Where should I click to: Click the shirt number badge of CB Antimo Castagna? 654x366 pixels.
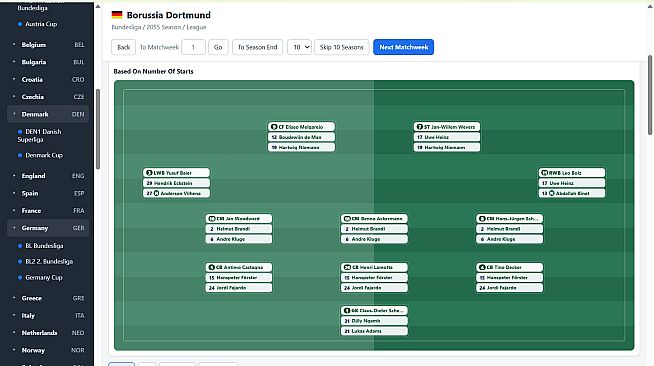(x=211, y=267)
